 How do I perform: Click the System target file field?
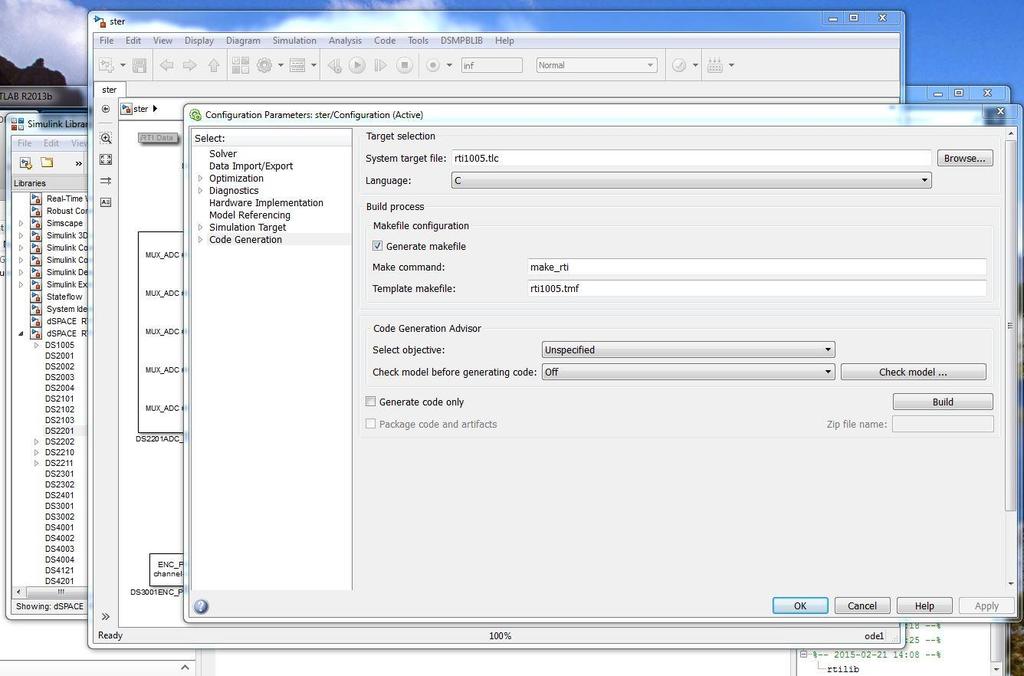[x=691, y=158]
